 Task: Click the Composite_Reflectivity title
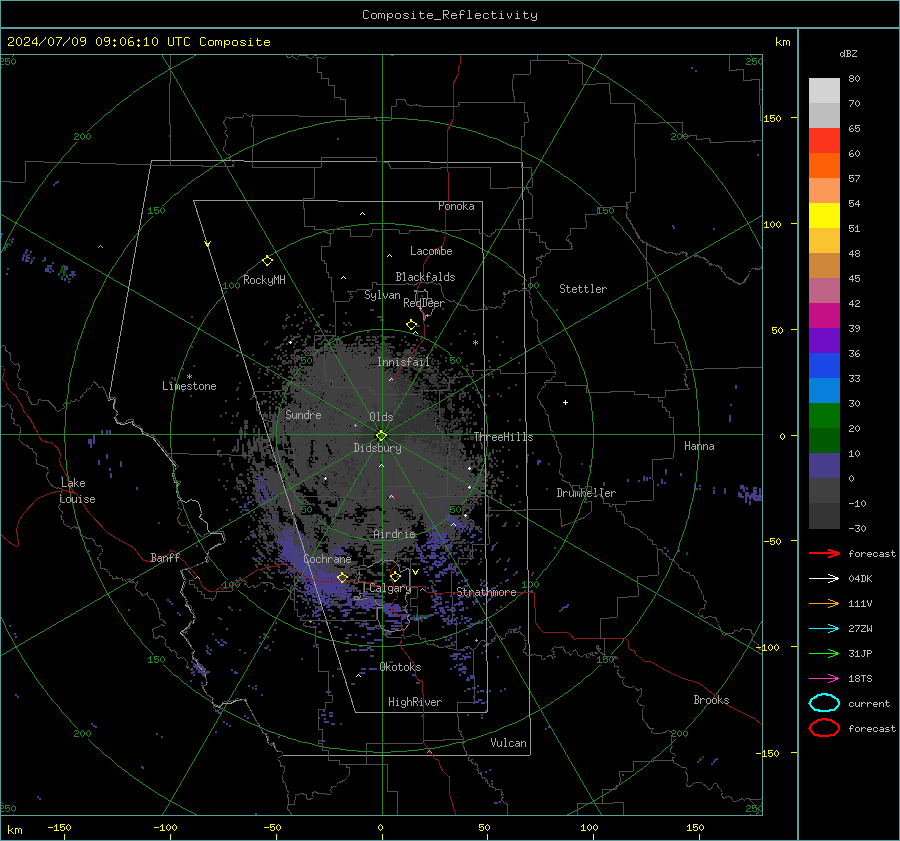click(450, 15)
